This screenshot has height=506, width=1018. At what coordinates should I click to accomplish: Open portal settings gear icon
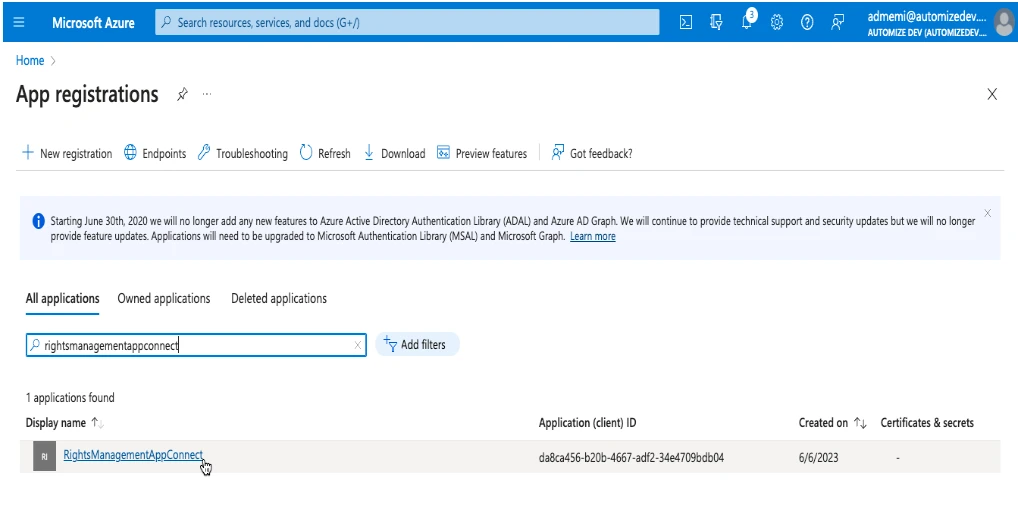[x=777, y=22]
